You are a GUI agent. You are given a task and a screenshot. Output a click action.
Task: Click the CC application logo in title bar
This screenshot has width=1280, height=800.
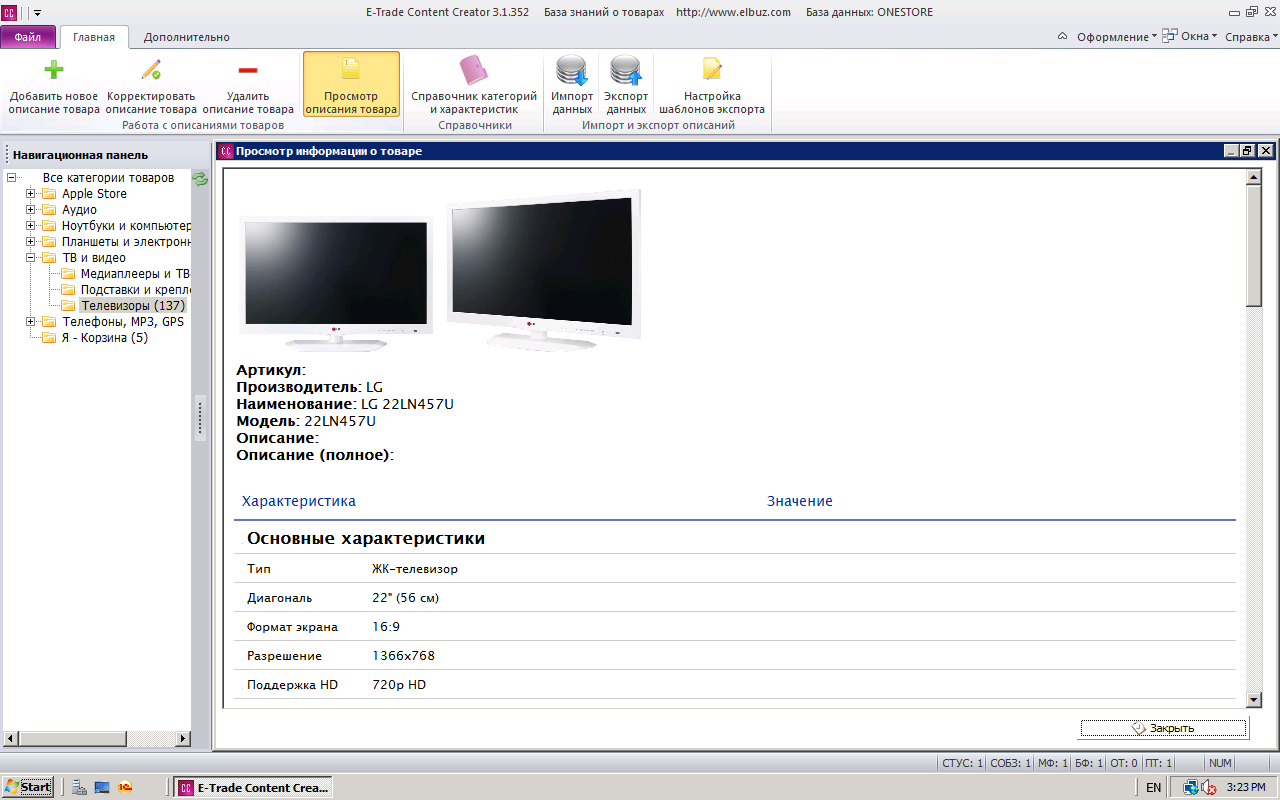pyautogui.click(x=8, y=12)
